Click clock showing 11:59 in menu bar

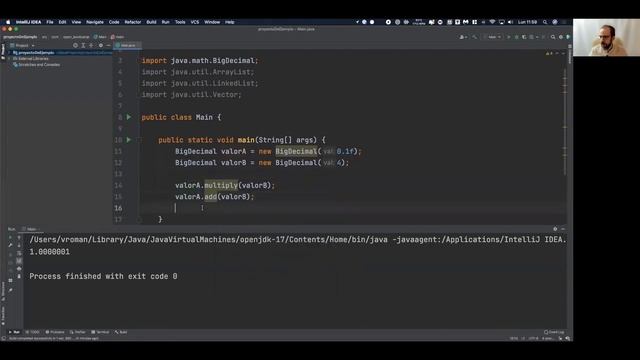coord(528,22)
